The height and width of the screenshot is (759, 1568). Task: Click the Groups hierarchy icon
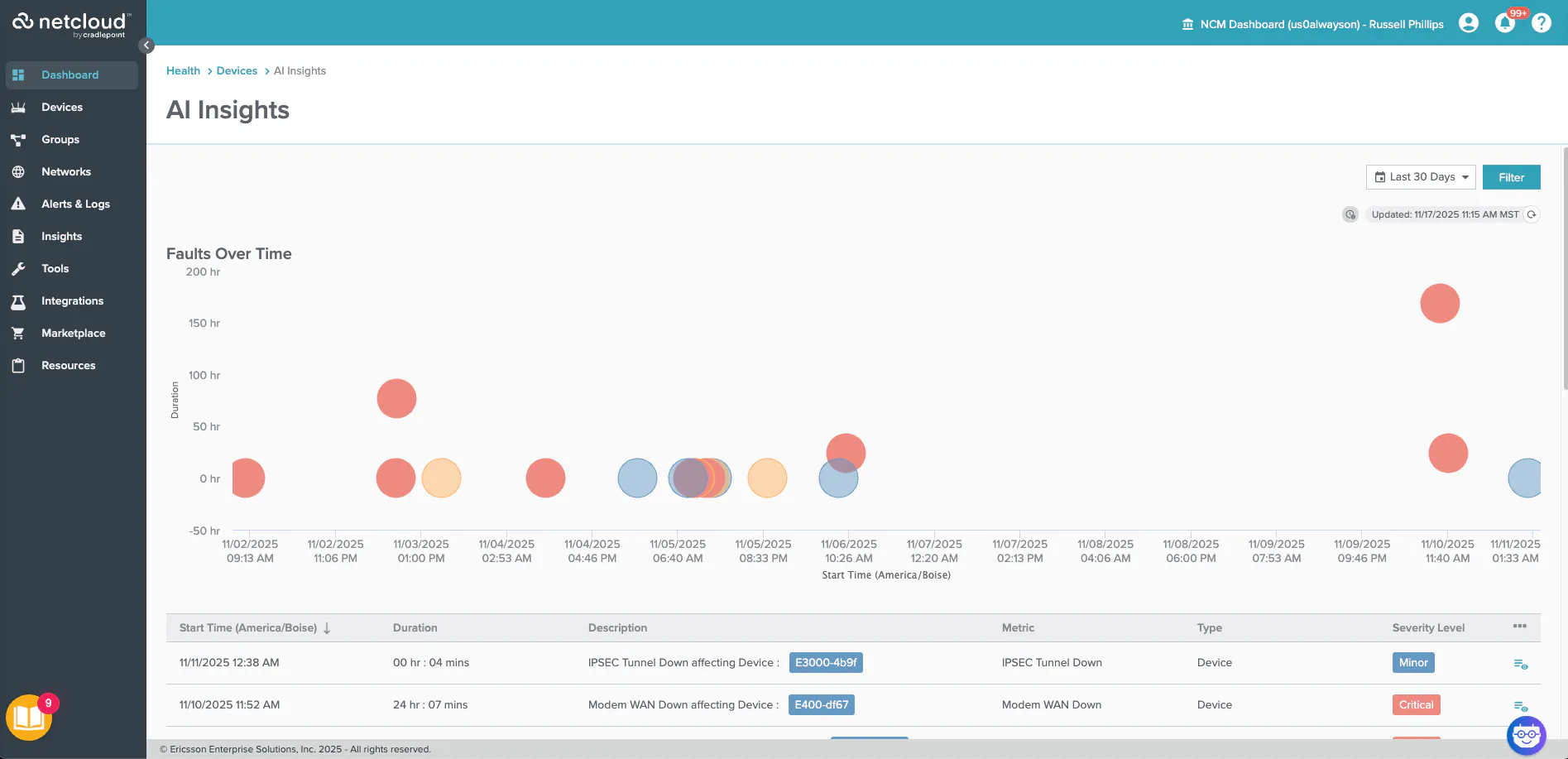(x=18, y=139)
